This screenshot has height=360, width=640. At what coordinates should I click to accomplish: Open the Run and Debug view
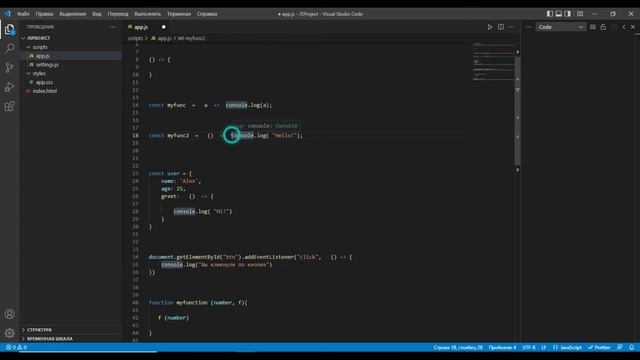point(9,87)
